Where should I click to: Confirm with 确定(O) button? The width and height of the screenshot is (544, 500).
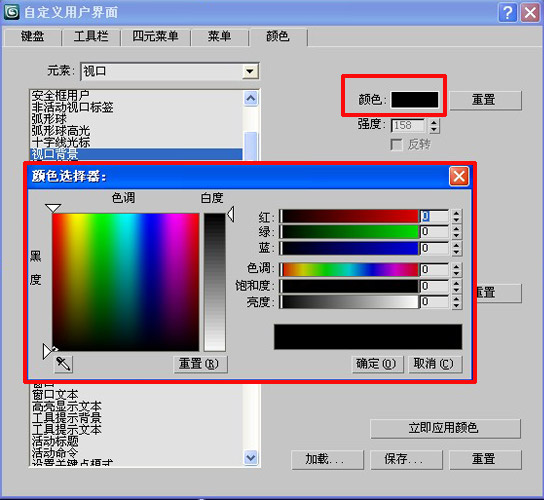[377, 364]
